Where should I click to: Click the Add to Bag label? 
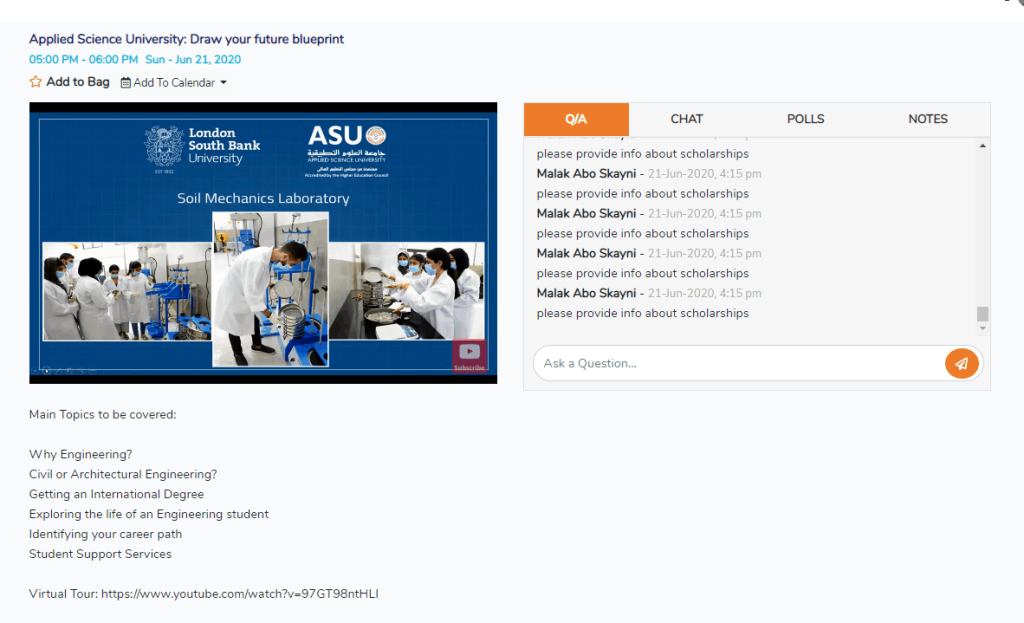(x=78, y=82)
